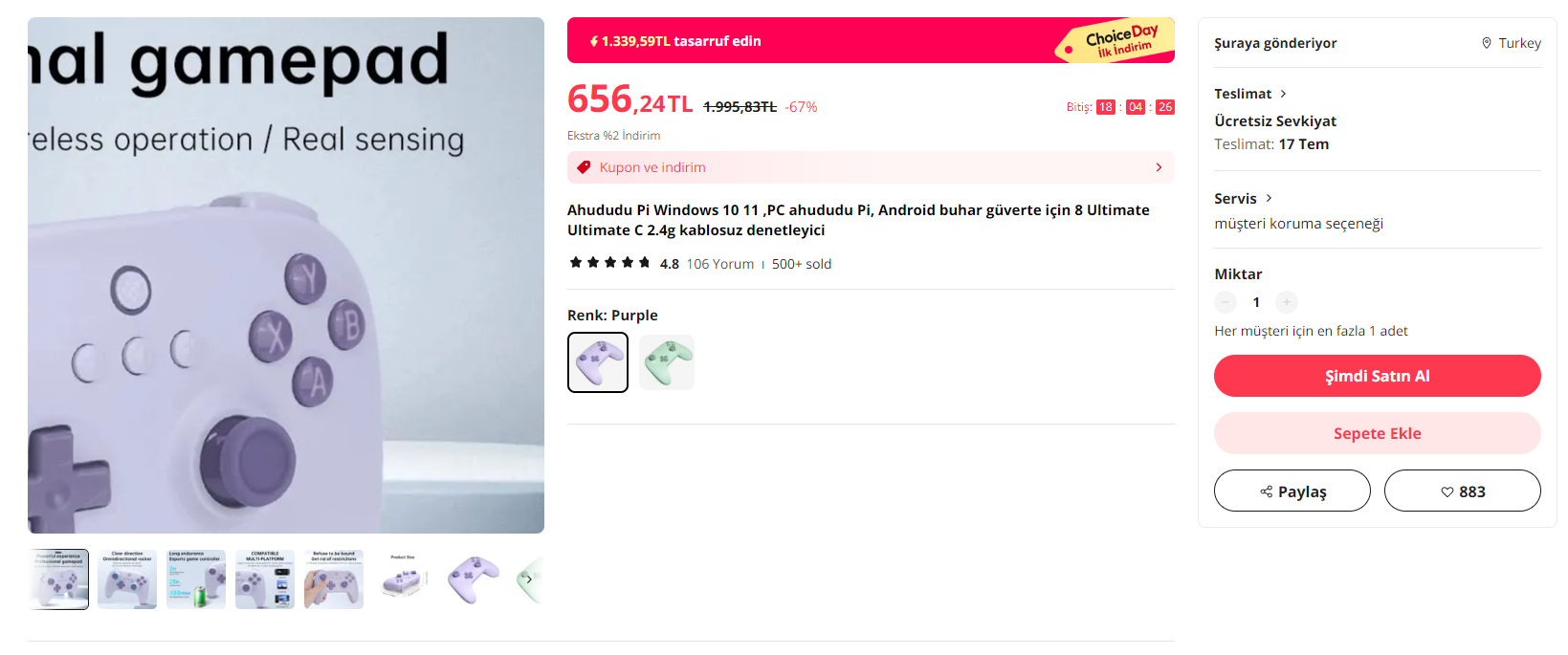Viewport: 1568px width, 655px height.
Task: Select the green controller color option
Action: click(x=667, y=362)
